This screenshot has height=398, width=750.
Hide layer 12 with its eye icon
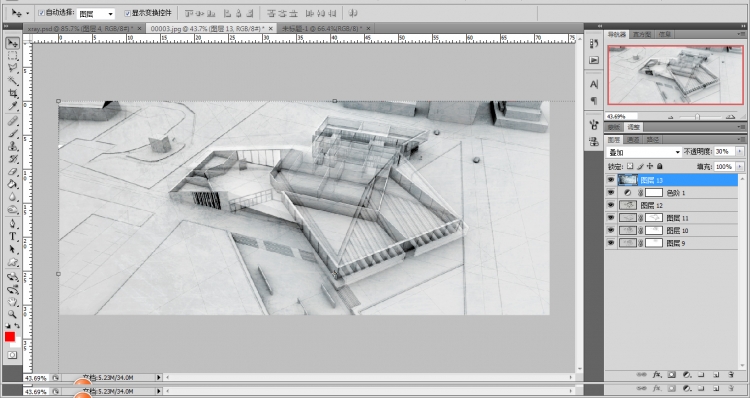coord(610,205)
